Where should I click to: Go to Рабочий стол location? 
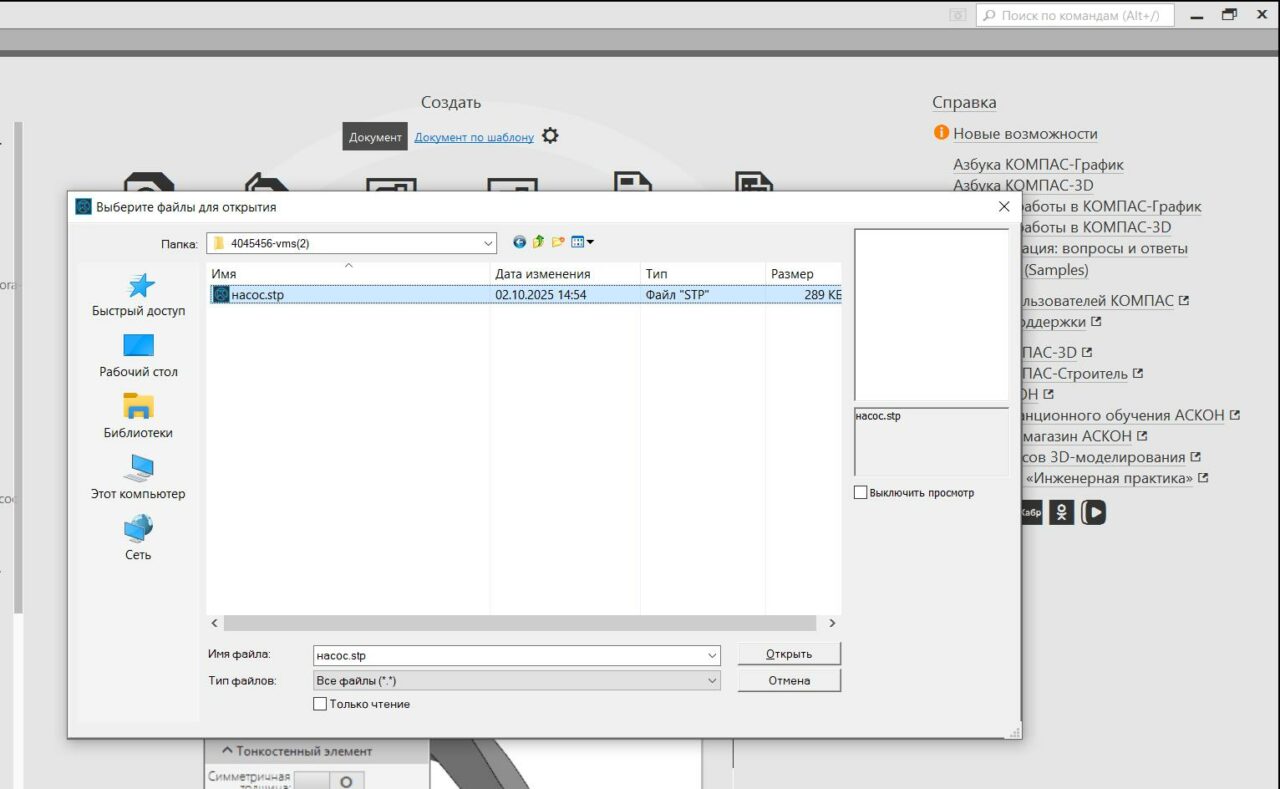pyautogui.click(x=138, y=355)
